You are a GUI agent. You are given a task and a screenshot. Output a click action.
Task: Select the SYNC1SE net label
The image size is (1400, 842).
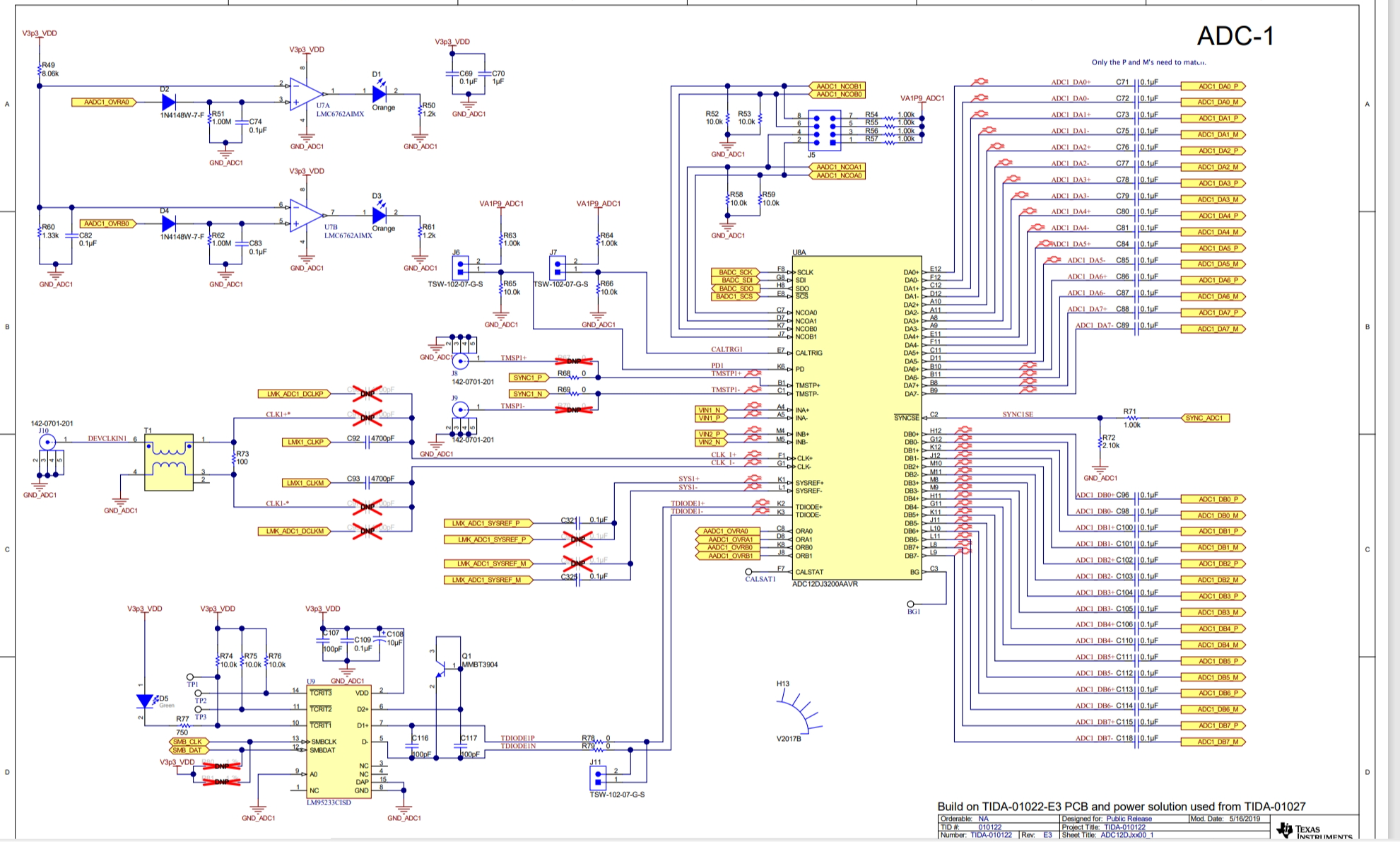point(1017,414)
